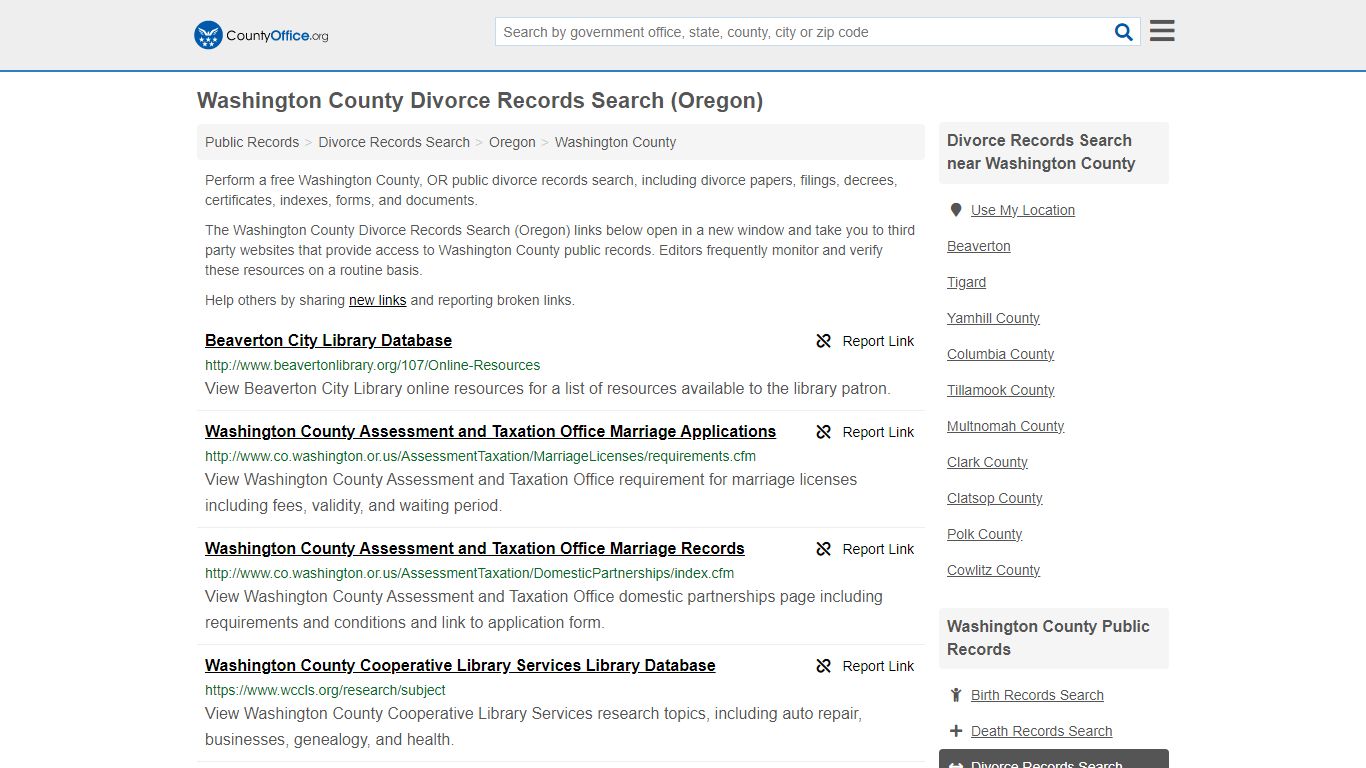Screen dimensions: 1366x768
Task: Click the wccls.org research subject URL
Action: point(325,690)
